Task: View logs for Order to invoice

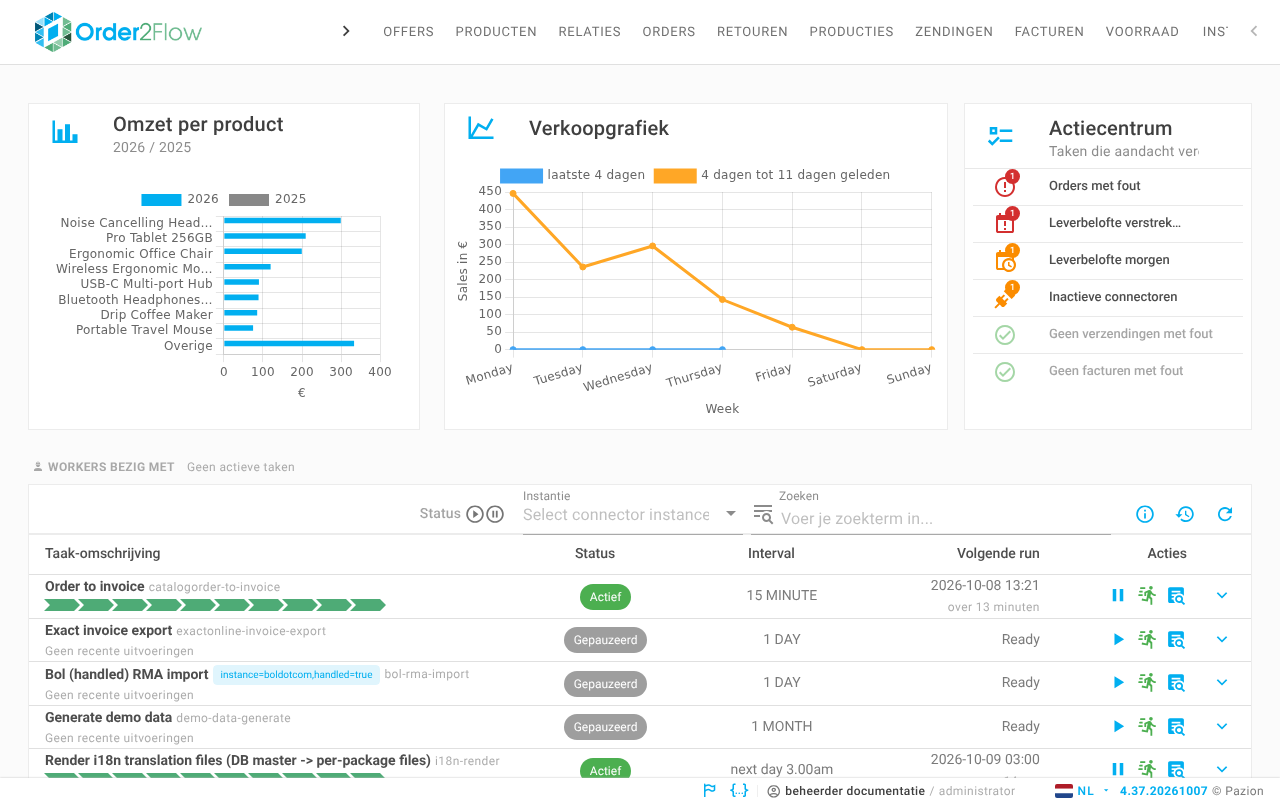Action: [x=1176, y=595]
